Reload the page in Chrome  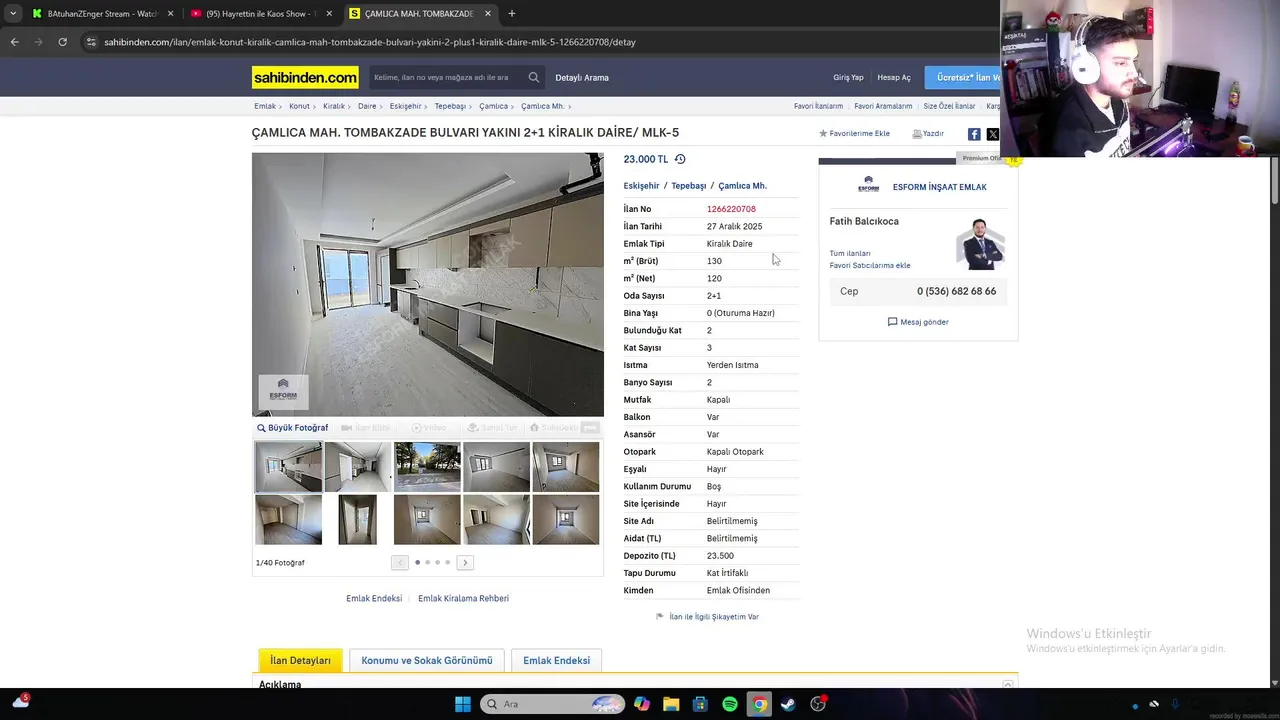pyautogui.click(x=62, y=42)
